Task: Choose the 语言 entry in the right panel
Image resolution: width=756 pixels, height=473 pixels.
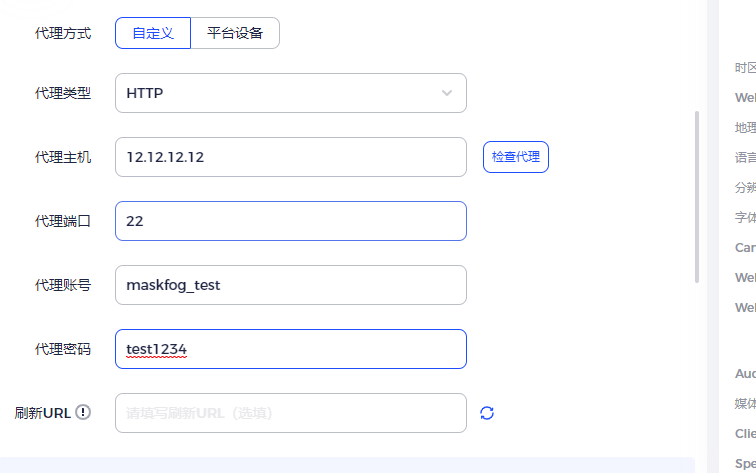Action: [x=745, y=158]
